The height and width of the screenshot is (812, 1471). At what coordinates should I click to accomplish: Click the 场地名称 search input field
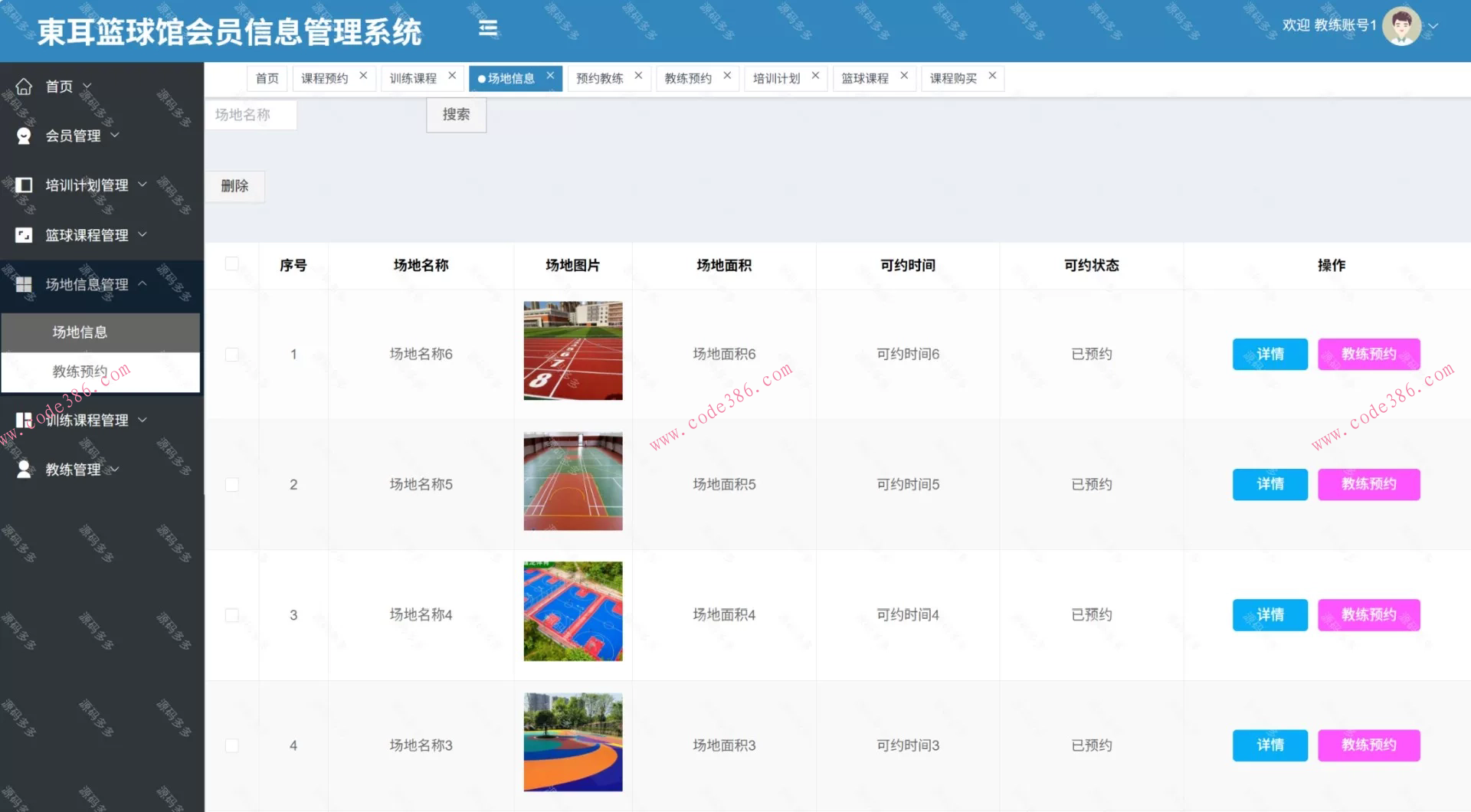pyautogui.click(x=251, y=115)
